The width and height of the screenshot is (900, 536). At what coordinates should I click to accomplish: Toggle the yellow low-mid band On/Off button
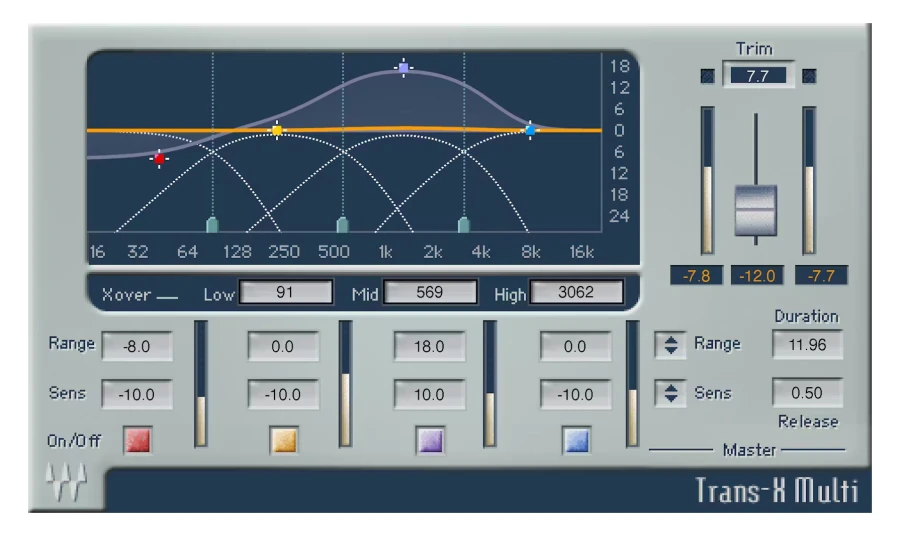[x=284, y=441]
